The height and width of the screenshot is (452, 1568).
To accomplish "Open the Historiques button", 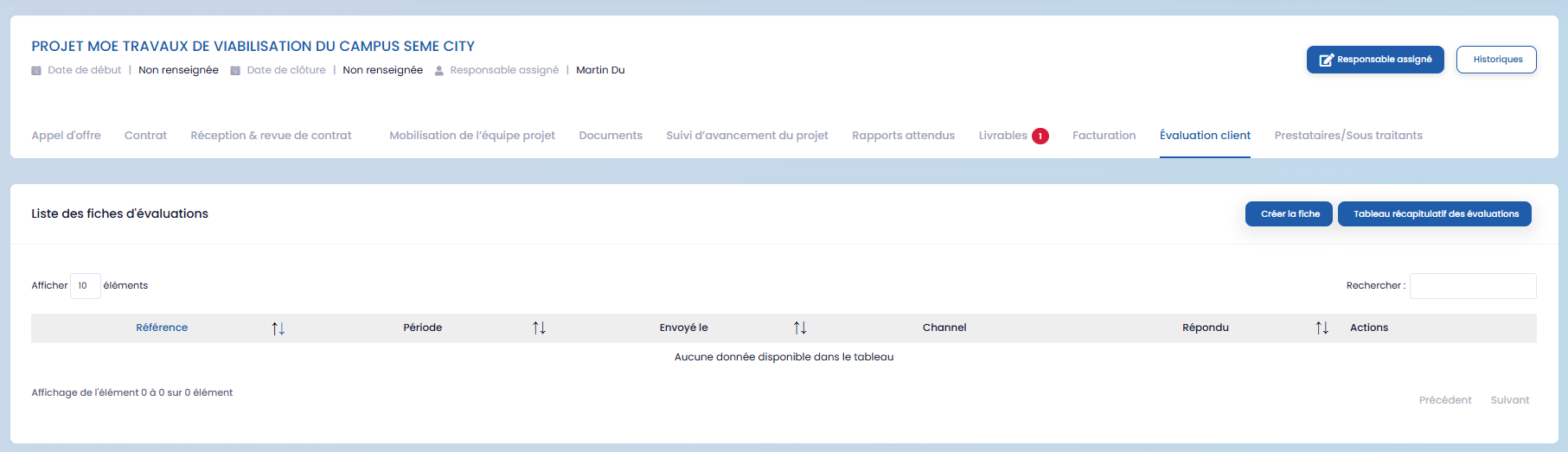I will click(x=1496, y=60).
